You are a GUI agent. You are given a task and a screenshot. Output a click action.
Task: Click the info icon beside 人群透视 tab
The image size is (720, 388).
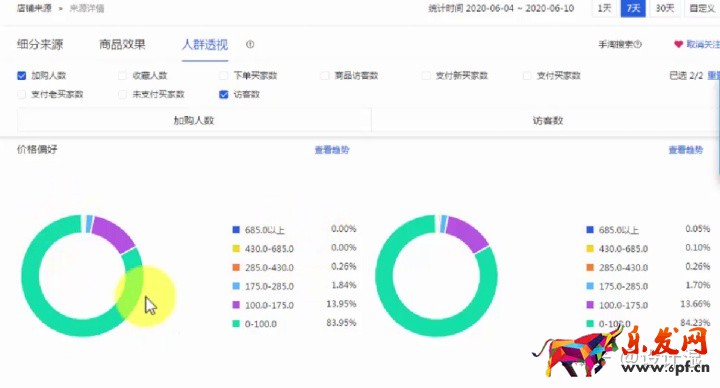[250, 45]
